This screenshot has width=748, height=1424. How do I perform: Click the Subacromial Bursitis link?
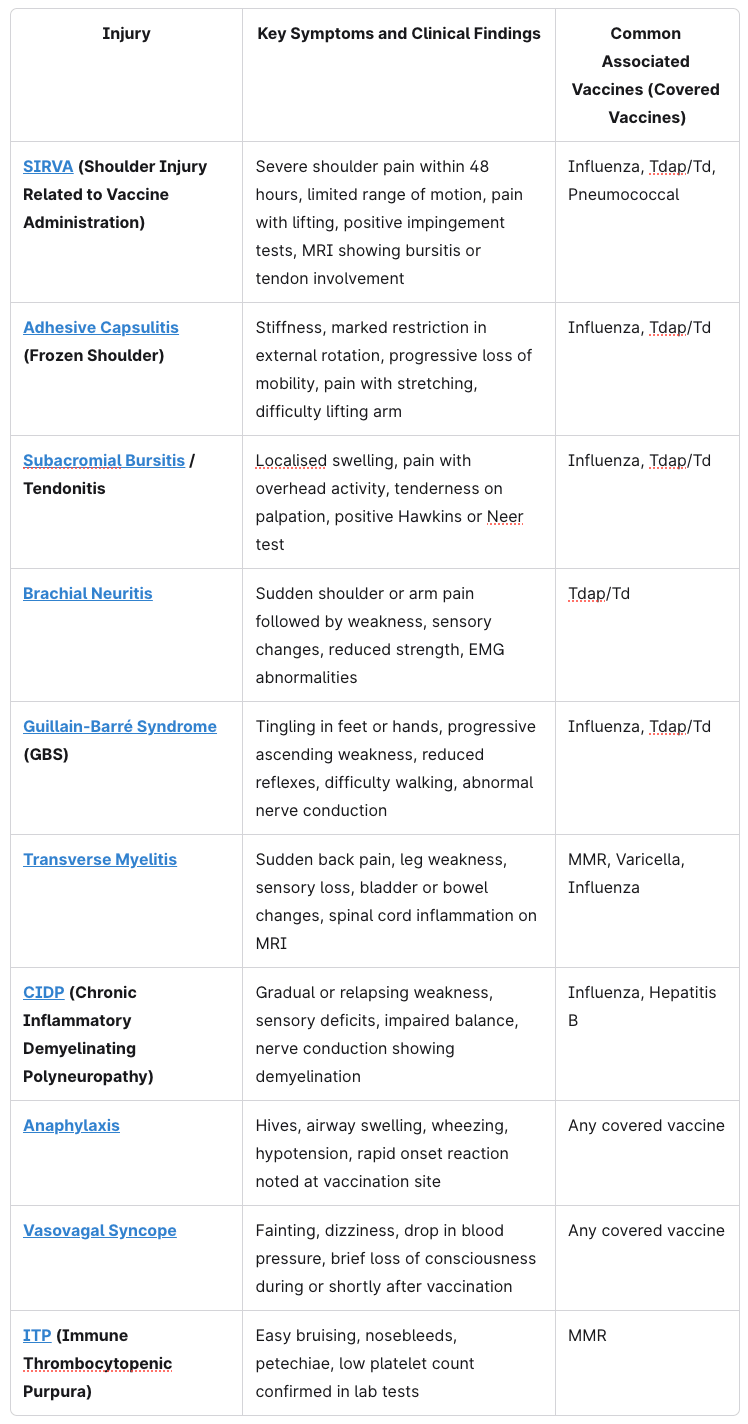[104, 460]
